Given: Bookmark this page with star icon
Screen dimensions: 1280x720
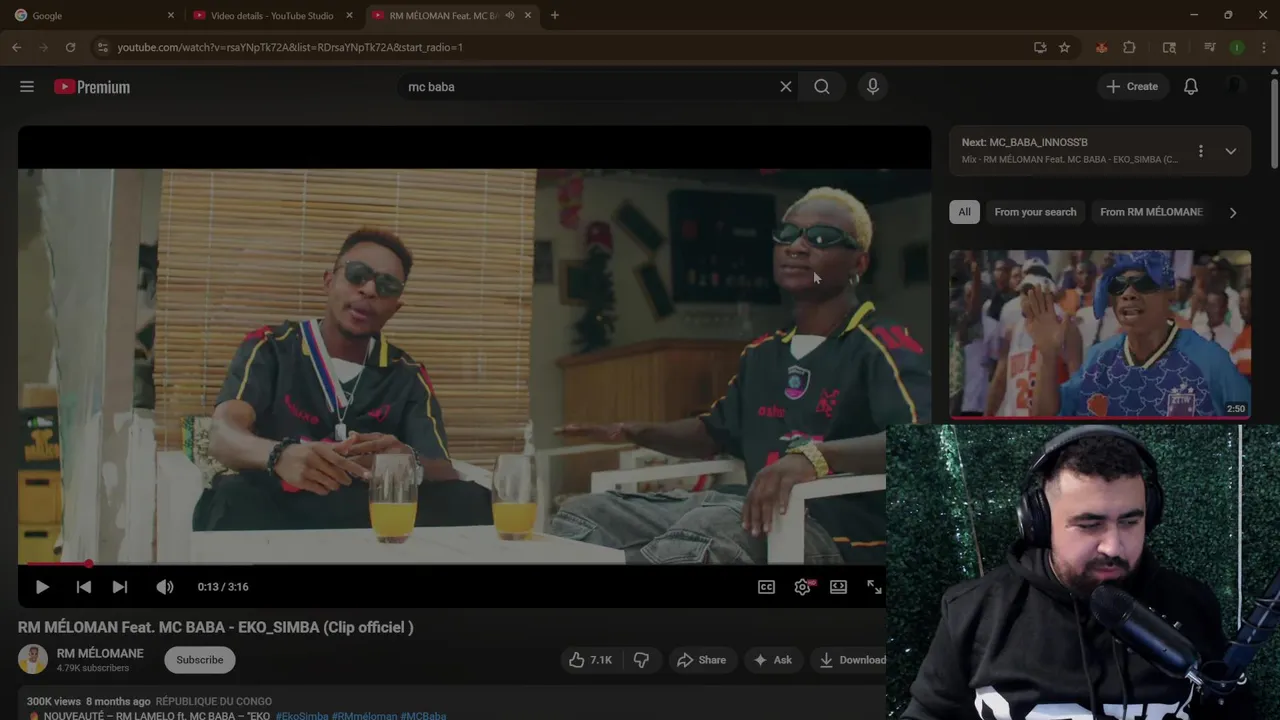Looking at the screenshot, I should [1064, 47].
